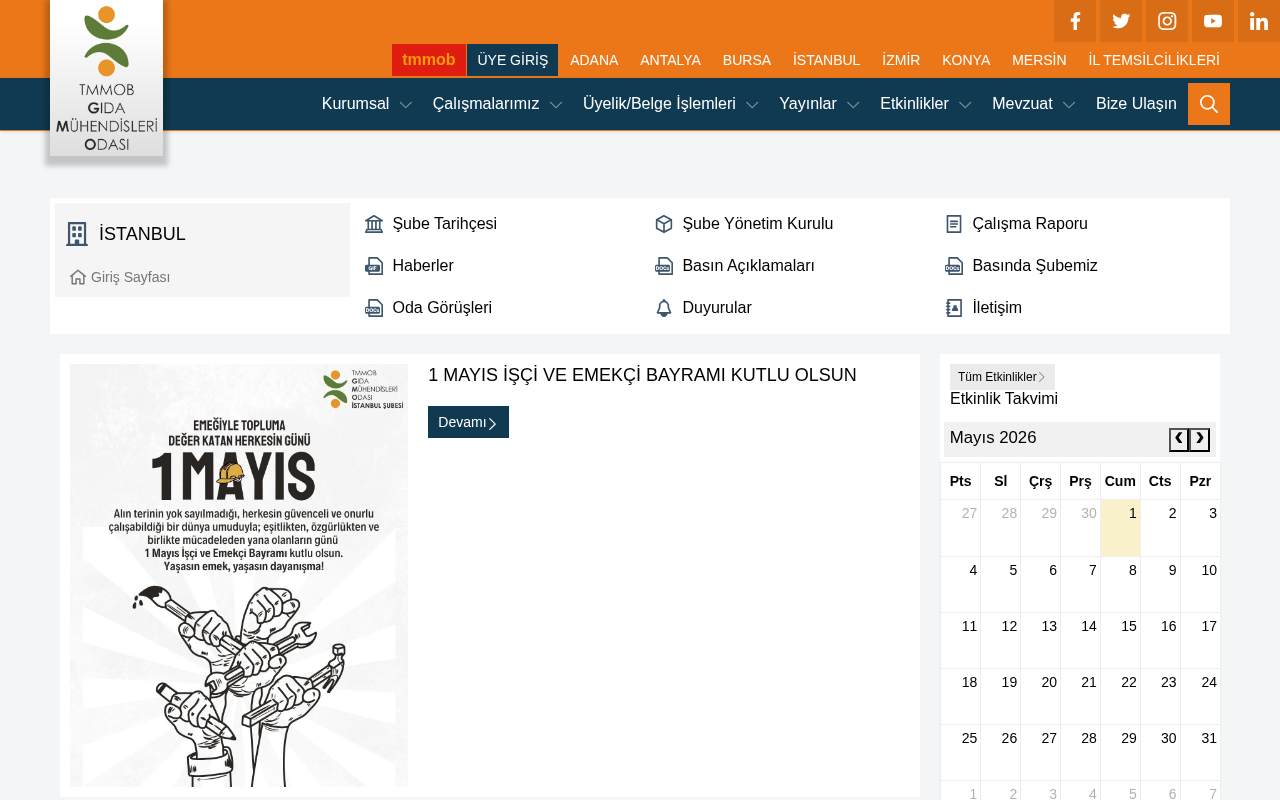The width and height of the screenshot is (1280, 800).
Task: Expand the Yayınlar dropdown menu
Action: click(819, 104)
